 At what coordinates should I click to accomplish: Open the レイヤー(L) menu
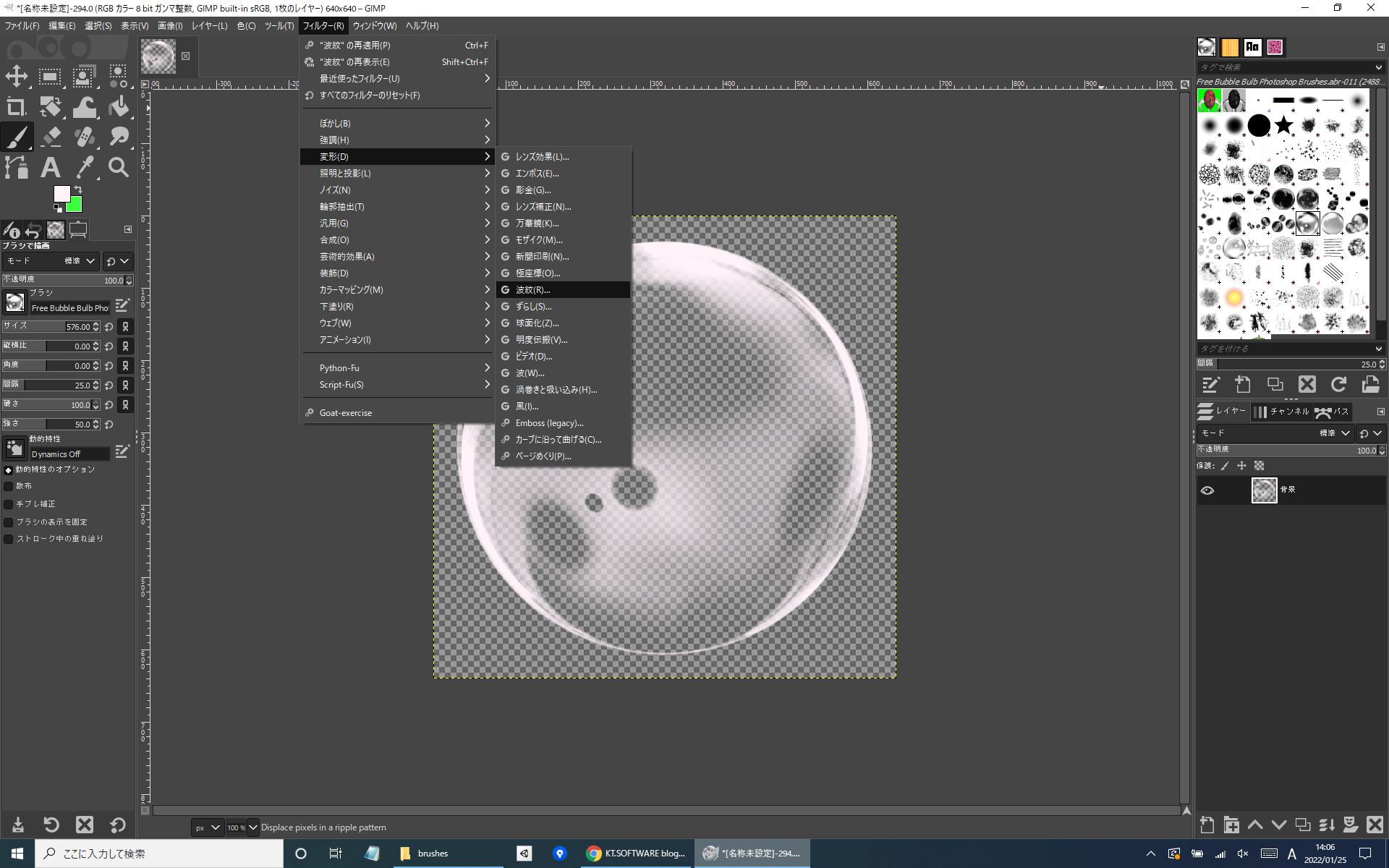[209, 25]
